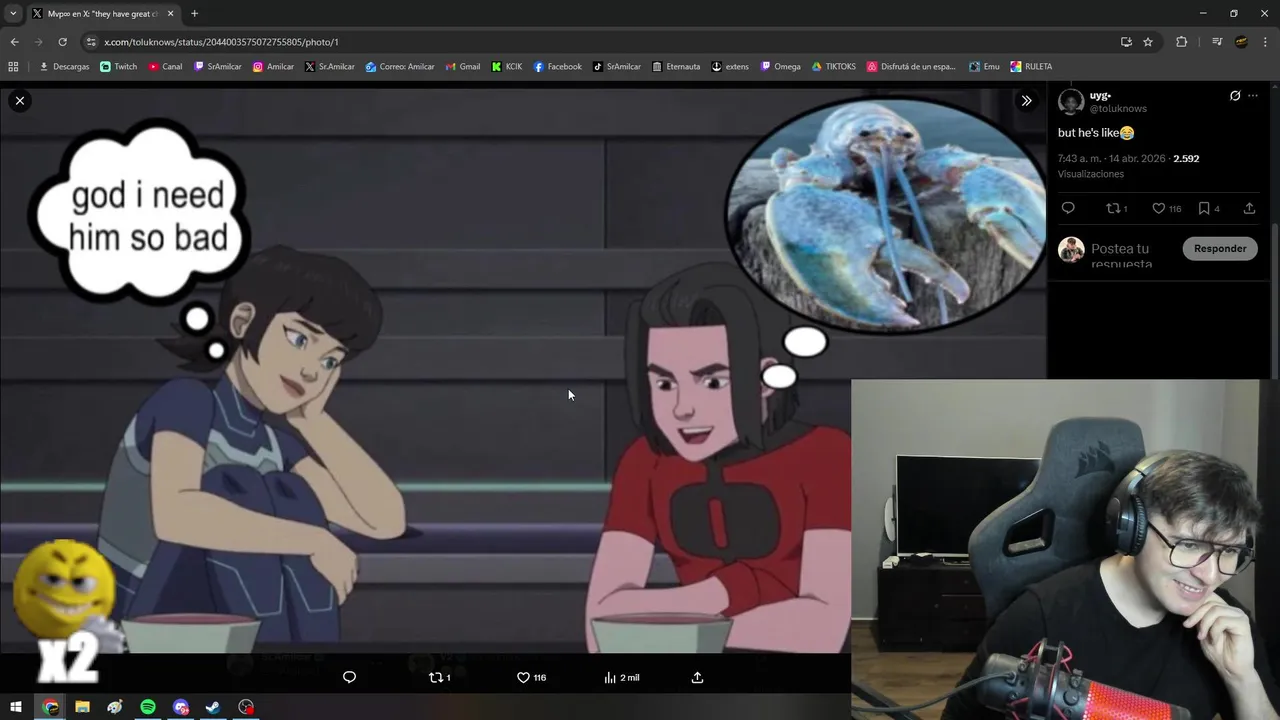Open the Canal bookmark
This screenshot has width=1280, height=720.
[166, 67]
